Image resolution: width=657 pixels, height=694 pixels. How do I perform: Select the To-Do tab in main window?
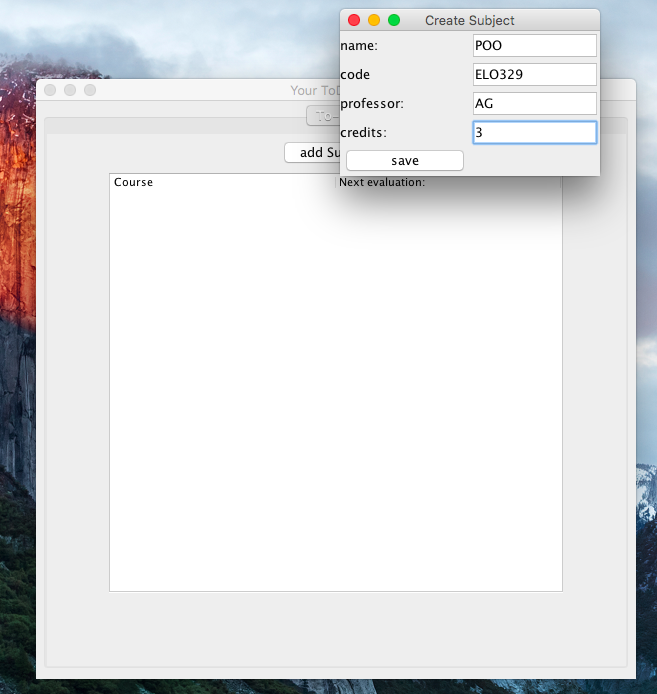323,117
